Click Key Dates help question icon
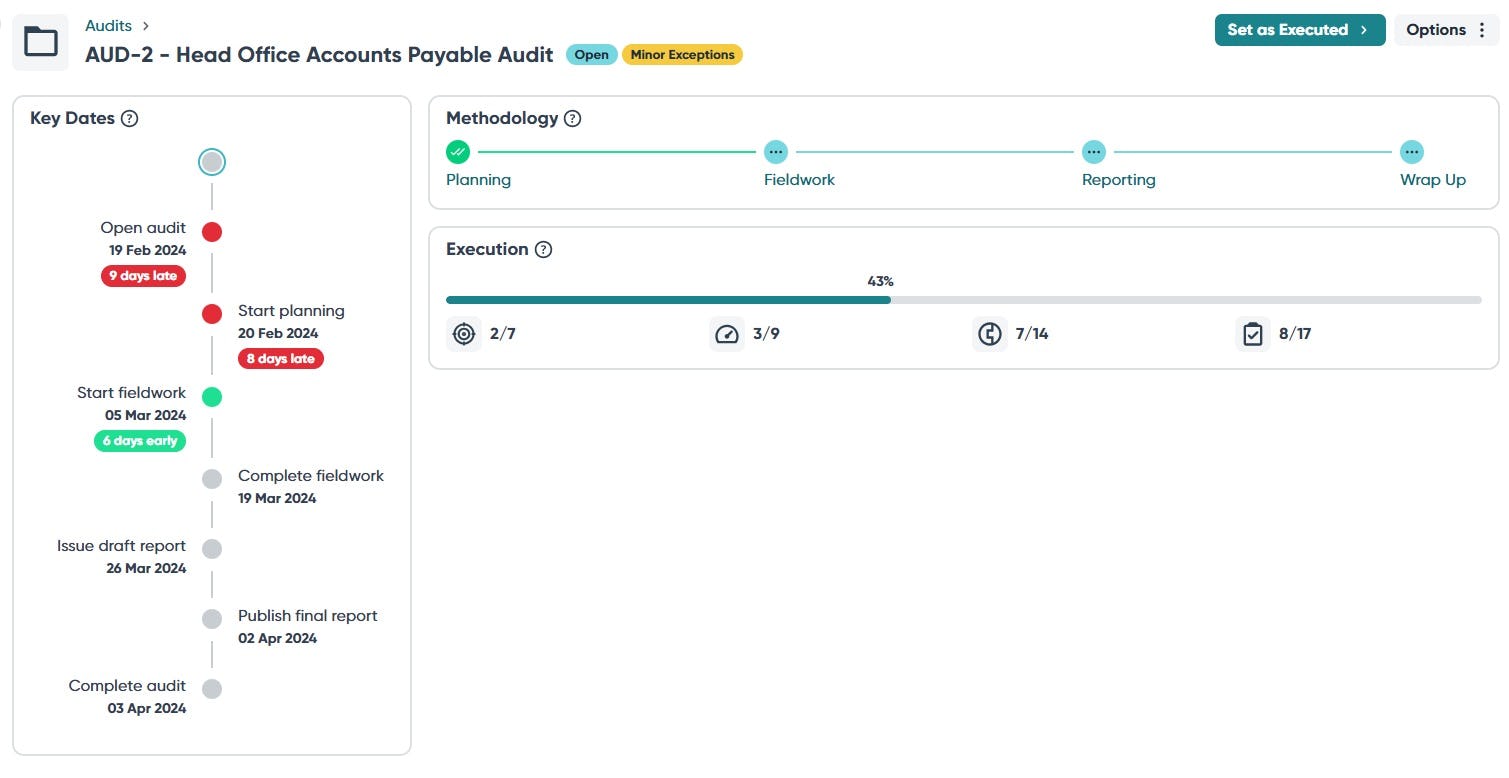The image size is (1509, 778). pos(129,118)
